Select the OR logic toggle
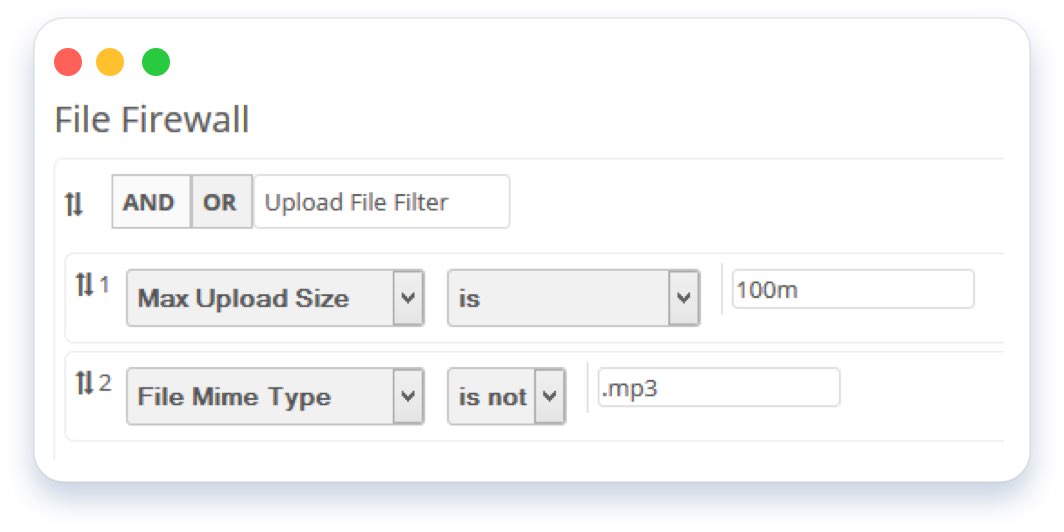The height and width of the screenshot is (532, 1064). coord(222,202)
